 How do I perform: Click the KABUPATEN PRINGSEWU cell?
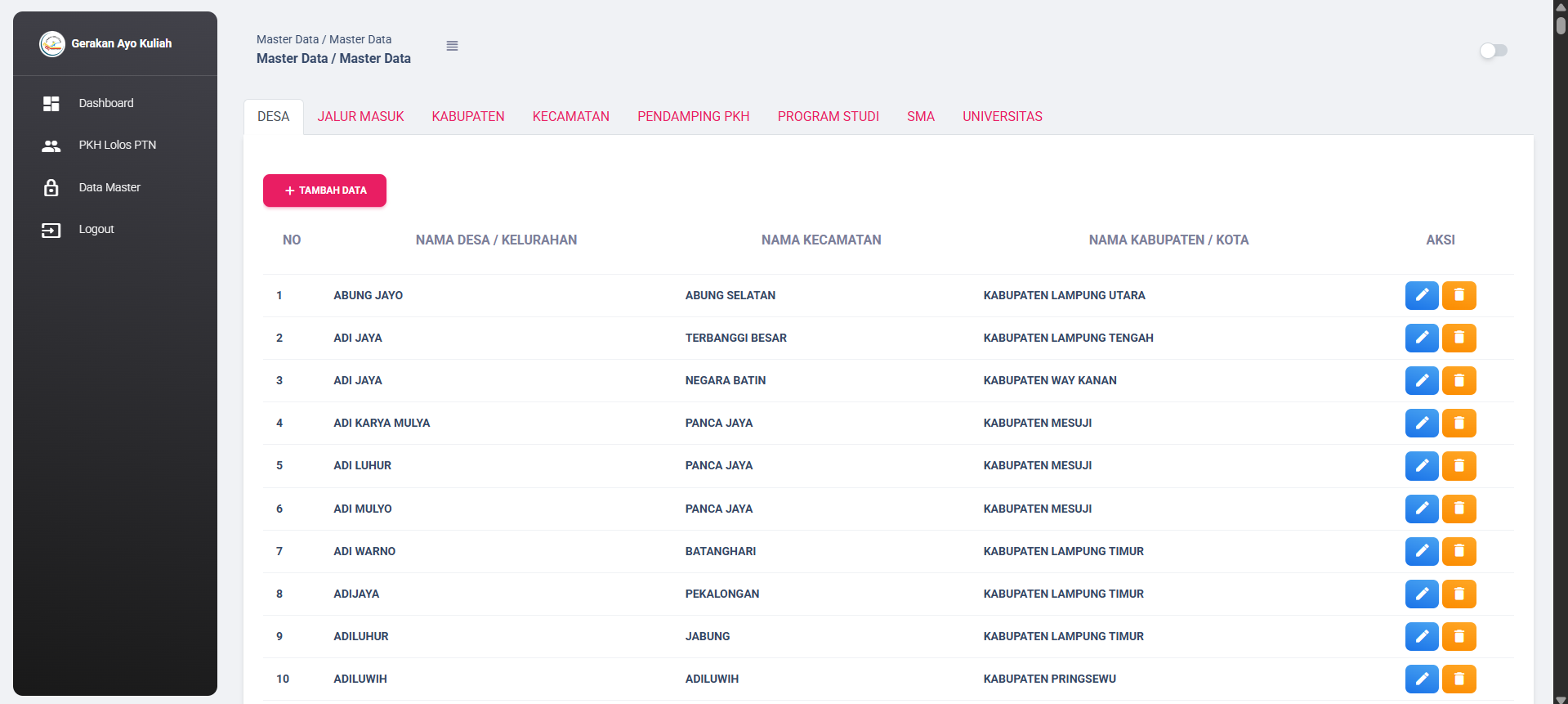click(x=1050, y=679)
